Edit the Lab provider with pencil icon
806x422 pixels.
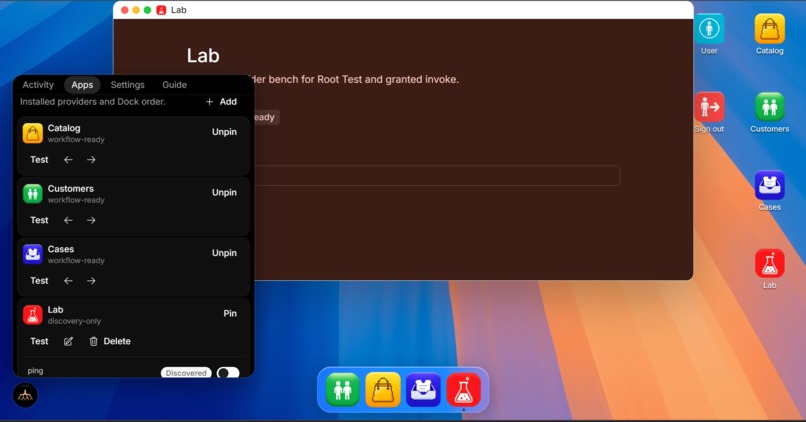(68, 341)
